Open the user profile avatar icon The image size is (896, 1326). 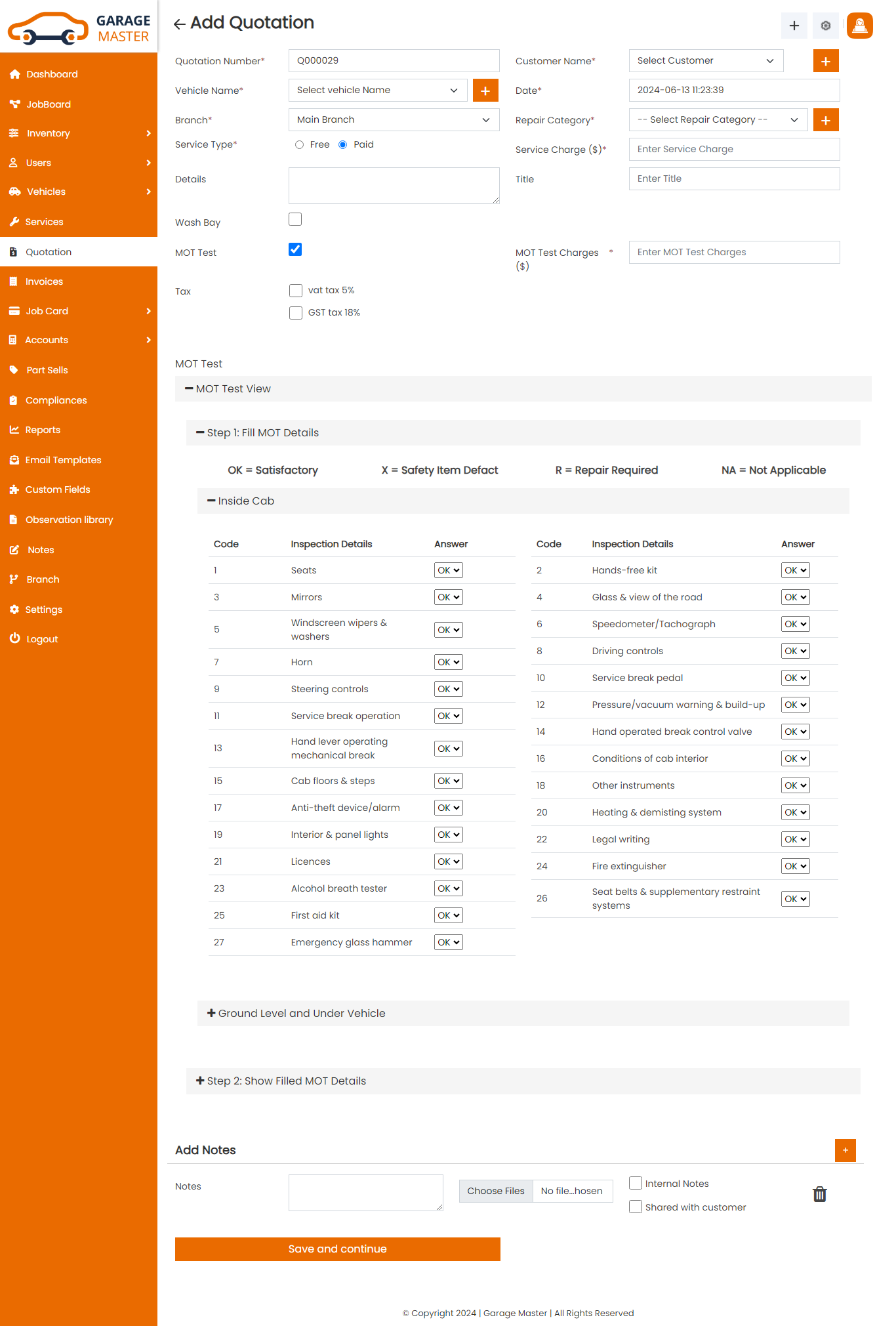tap(859, 26)
